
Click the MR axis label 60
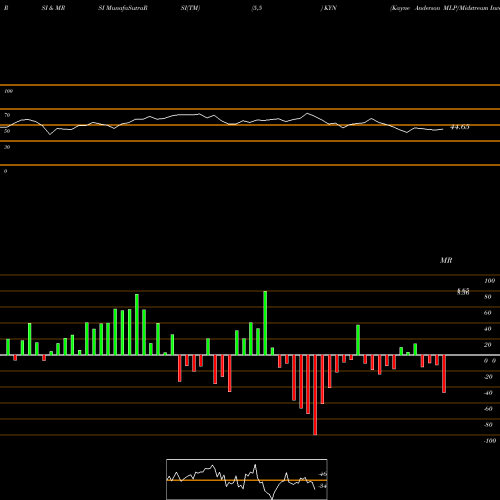click(x=488, y=313)
